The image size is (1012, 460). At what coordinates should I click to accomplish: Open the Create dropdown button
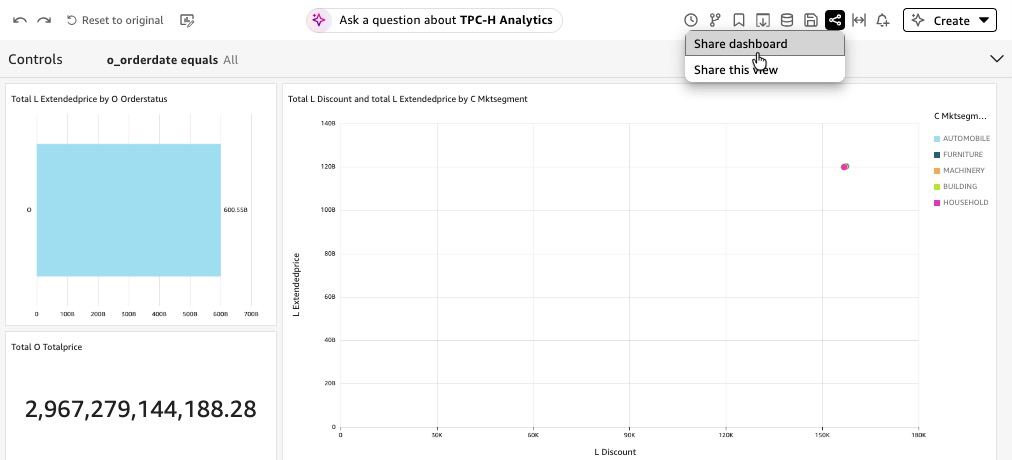[950, 20]
